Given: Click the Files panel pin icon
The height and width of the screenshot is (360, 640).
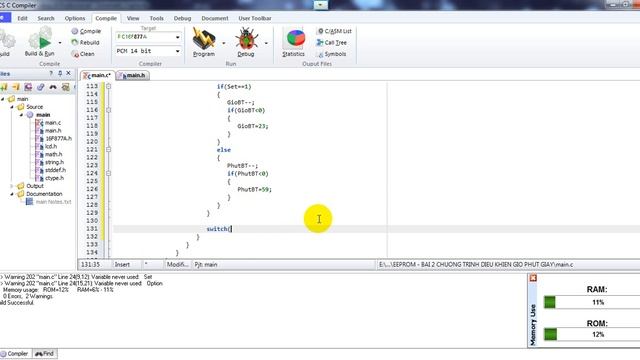Looking at the screenshot, I should [60, 73].
